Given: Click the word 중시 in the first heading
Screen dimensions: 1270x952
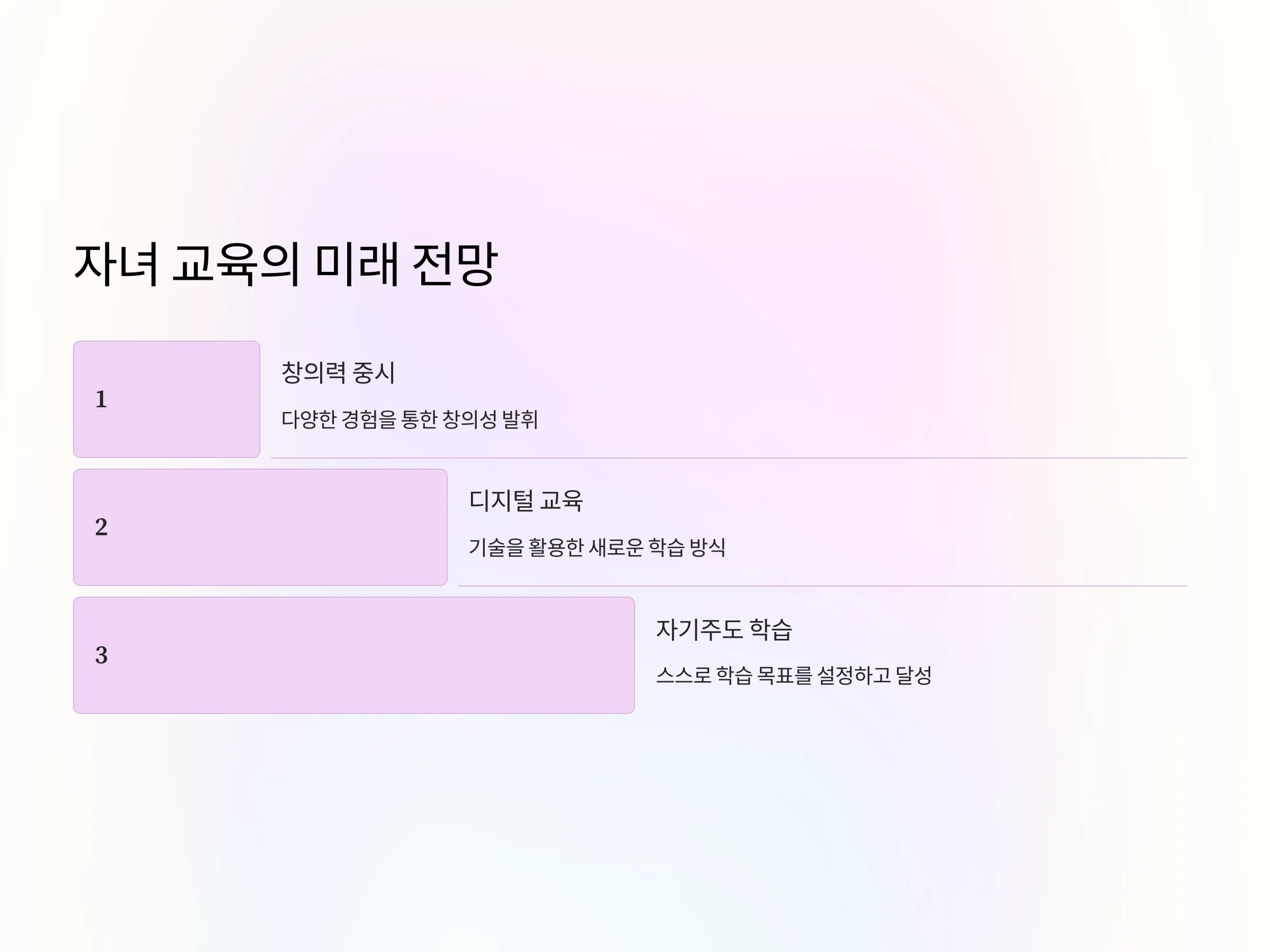Looking at the screenshot, I should 374,373.
